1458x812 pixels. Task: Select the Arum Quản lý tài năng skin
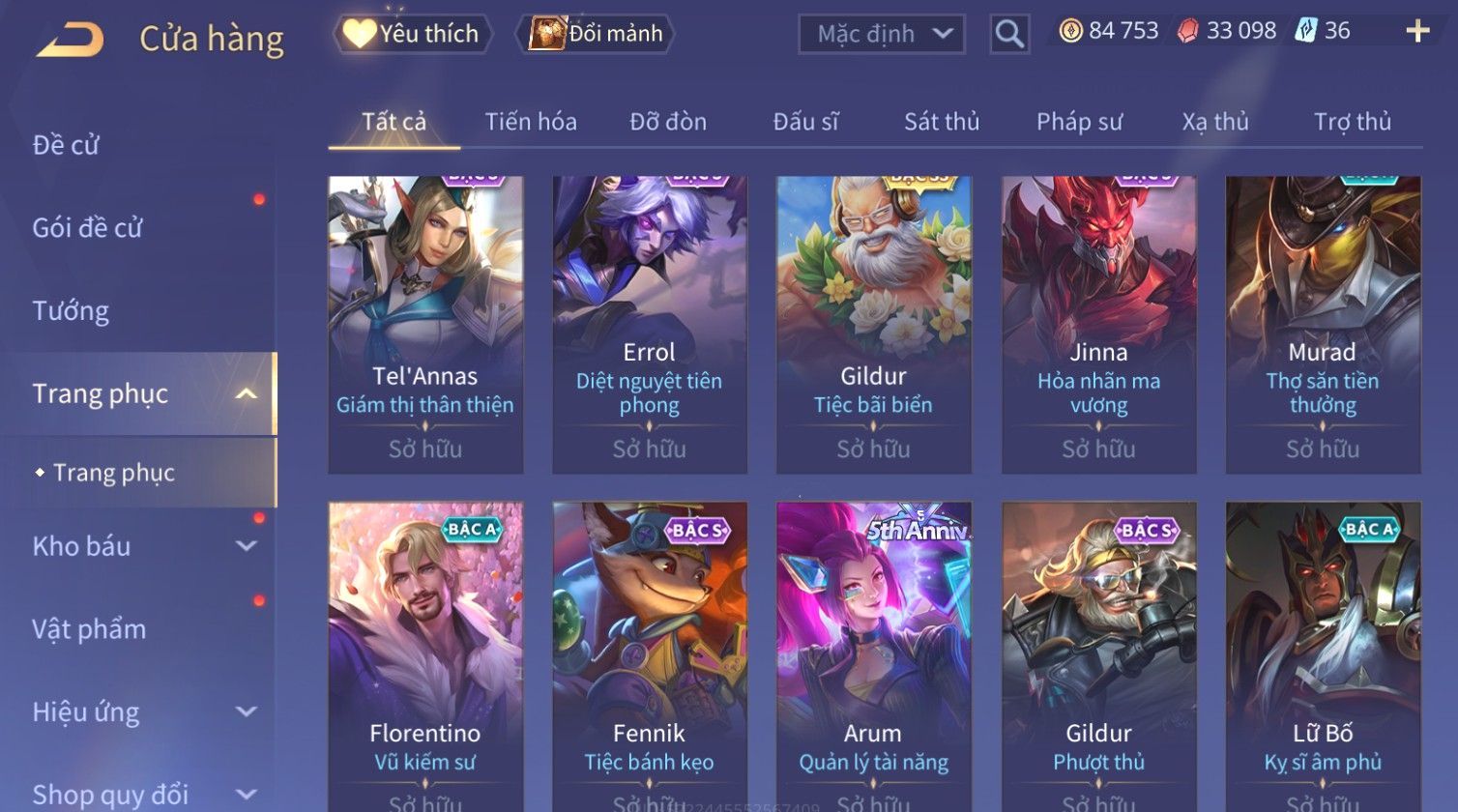pos(873,655)
